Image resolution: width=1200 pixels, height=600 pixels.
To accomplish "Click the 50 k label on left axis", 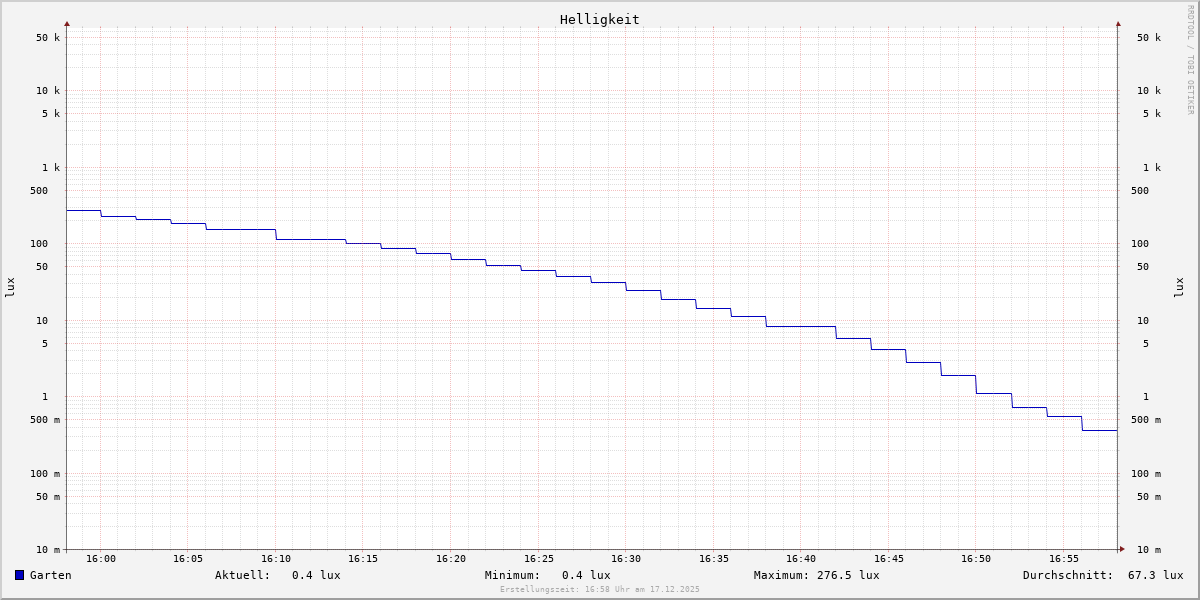I will click(48, 38).
